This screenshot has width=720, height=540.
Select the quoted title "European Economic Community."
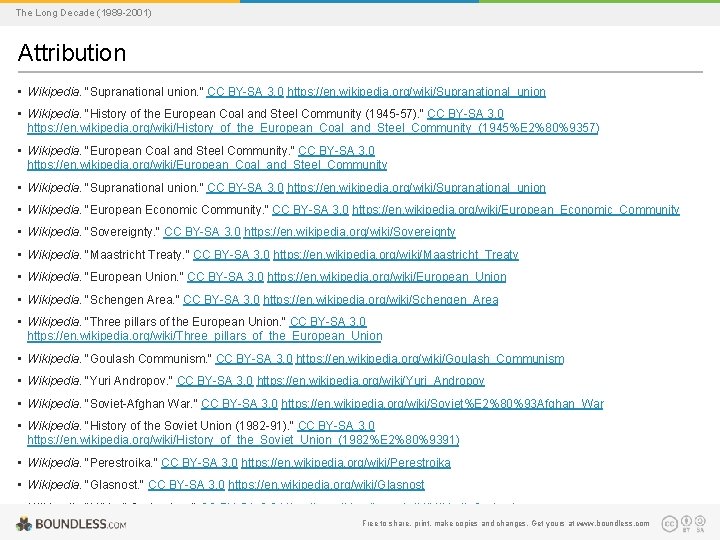[177, 210]
